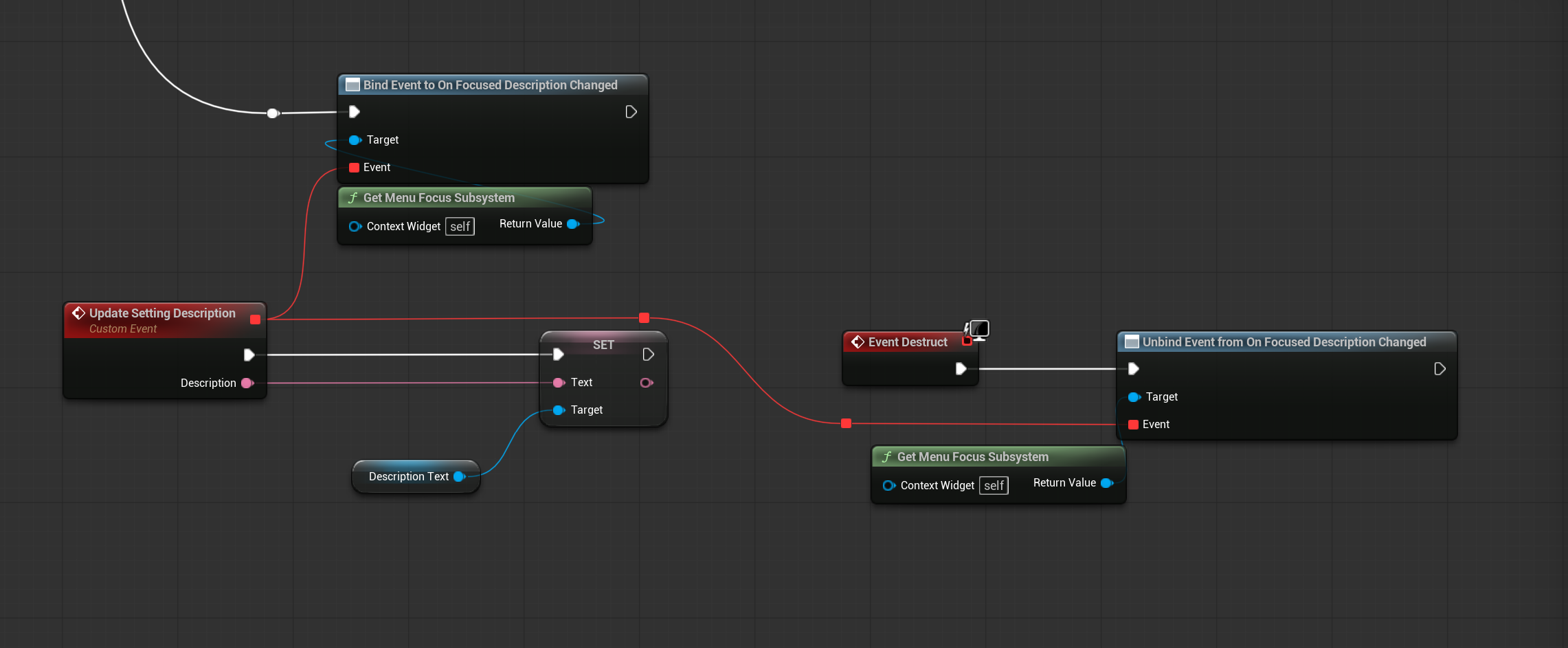Click the function f icon on upper Get Menu Focus Subsystem

tap(353, 198)
